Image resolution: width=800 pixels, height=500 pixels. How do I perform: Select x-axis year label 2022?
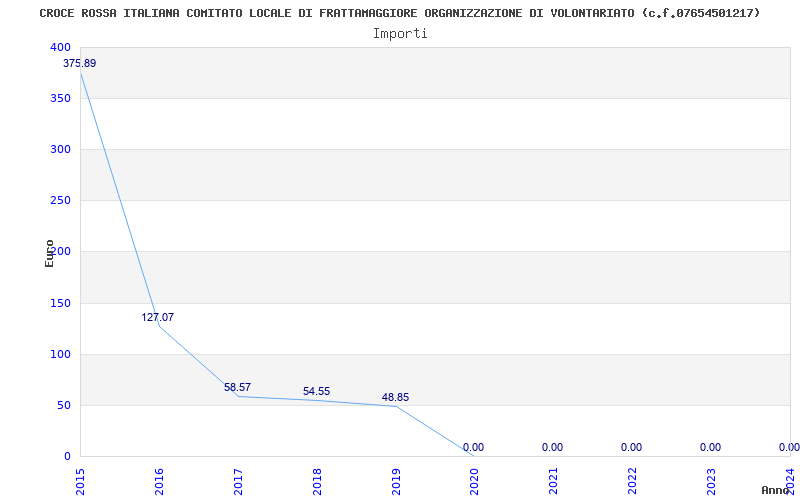633,482
